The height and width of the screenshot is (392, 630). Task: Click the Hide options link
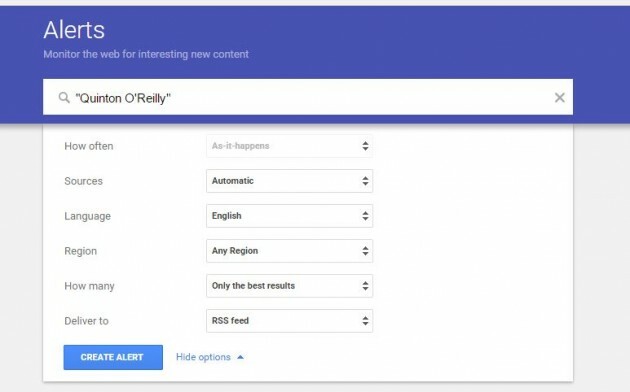coord(203,357)
